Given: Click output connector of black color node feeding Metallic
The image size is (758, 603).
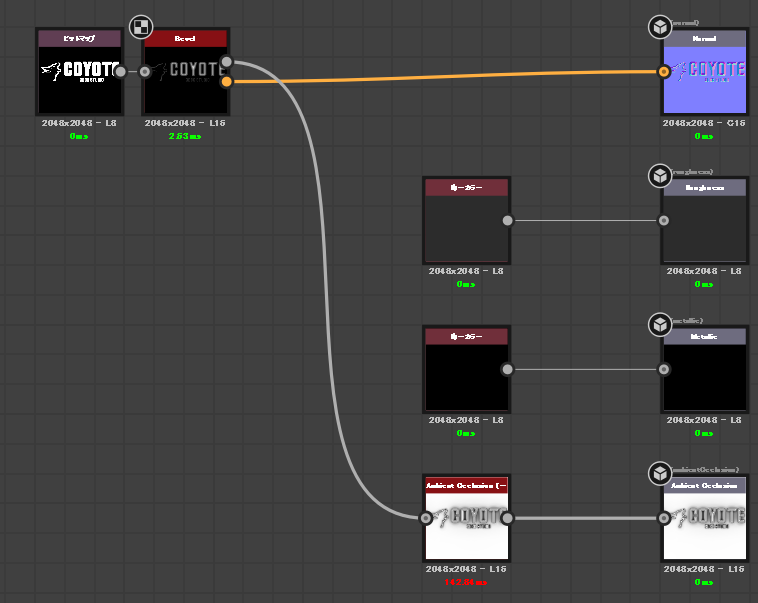Looking at the screenshot, I should [507, 369].
